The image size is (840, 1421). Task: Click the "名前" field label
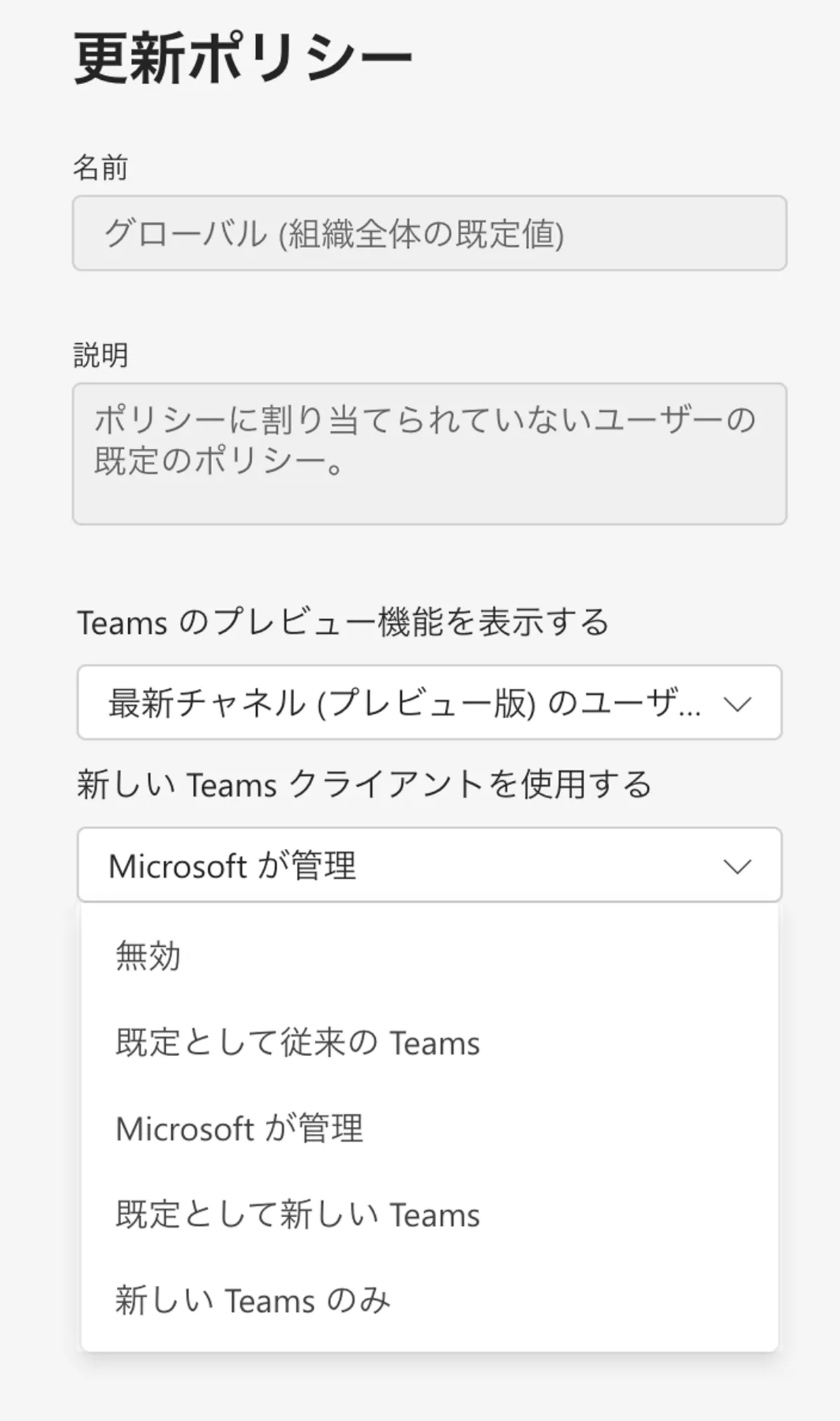click(101, 168)
